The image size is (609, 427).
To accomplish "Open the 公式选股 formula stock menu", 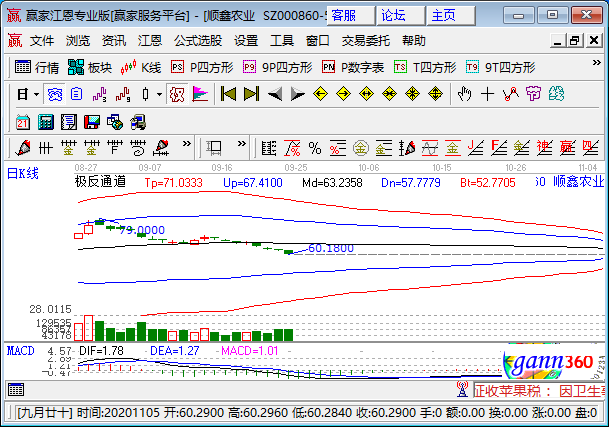I will click(198, 40).
